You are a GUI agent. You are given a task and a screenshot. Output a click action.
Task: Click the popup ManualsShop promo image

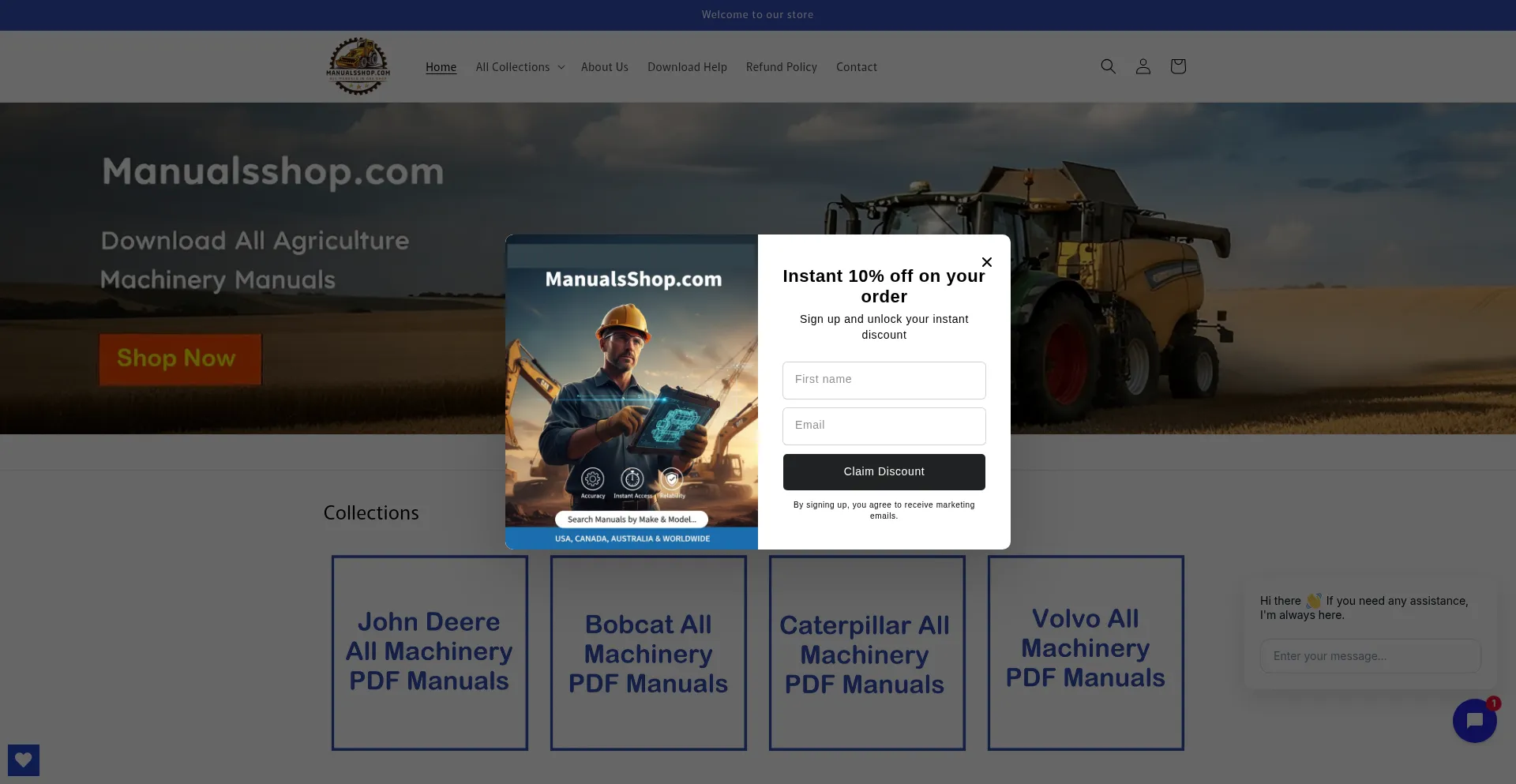coord(632,392)
